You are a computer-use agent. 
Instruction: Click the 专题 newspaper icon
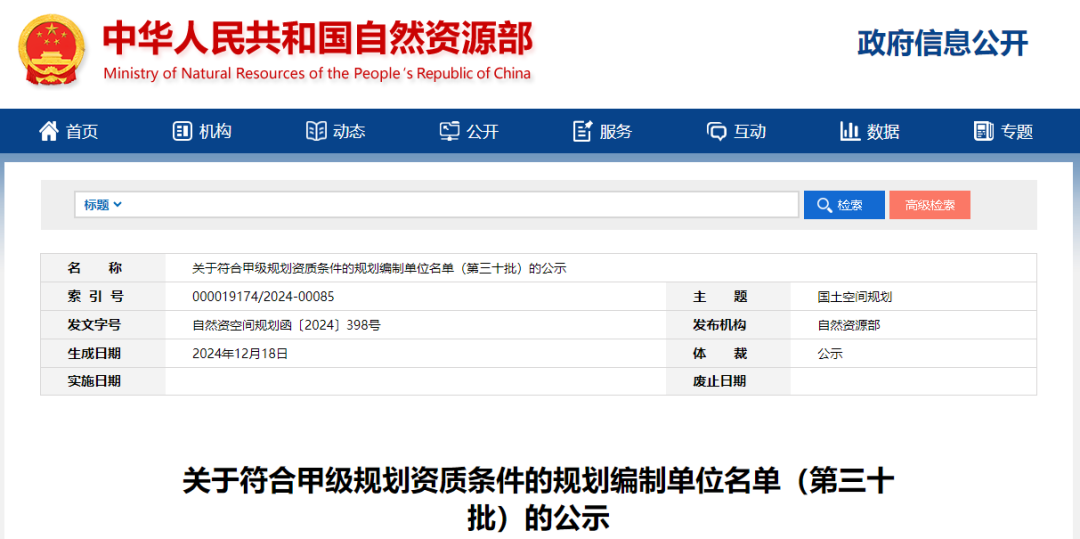point(983,131)
